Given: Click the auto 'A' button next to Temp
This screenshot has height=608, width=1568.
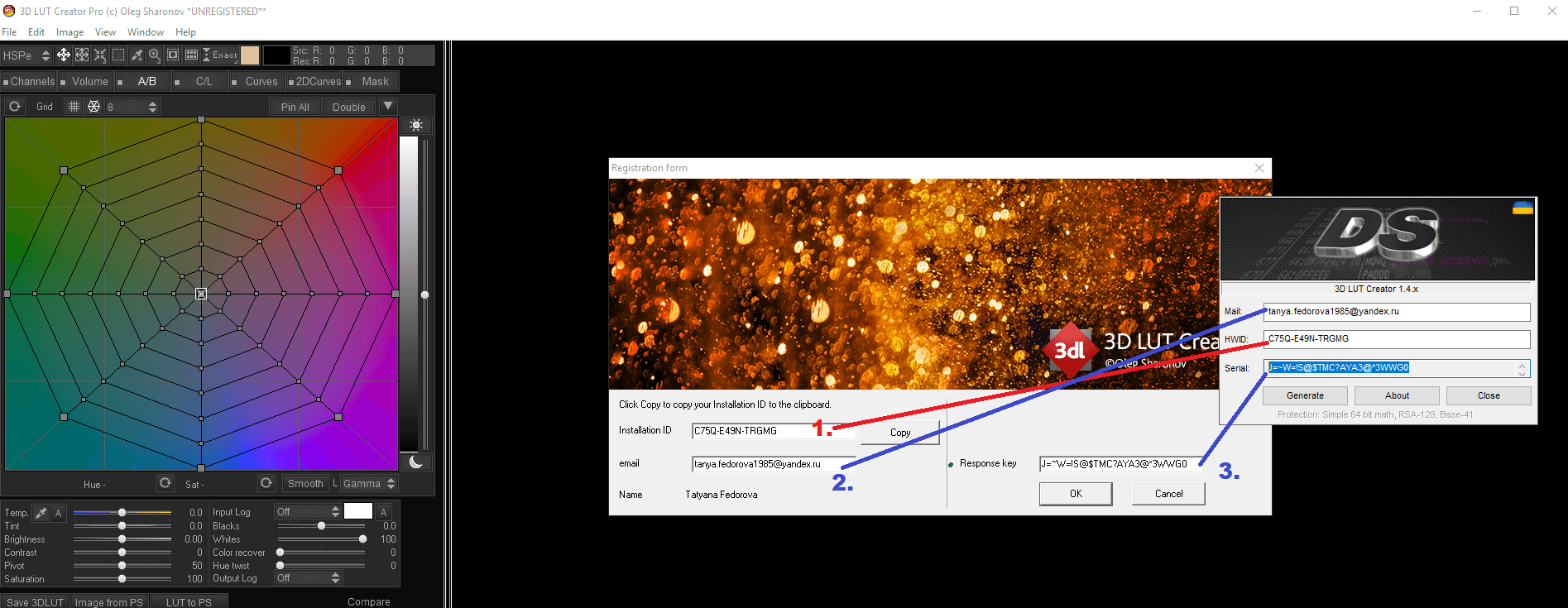Looking at the screenshot, I should pyautogui.click(x=59, y=513).
